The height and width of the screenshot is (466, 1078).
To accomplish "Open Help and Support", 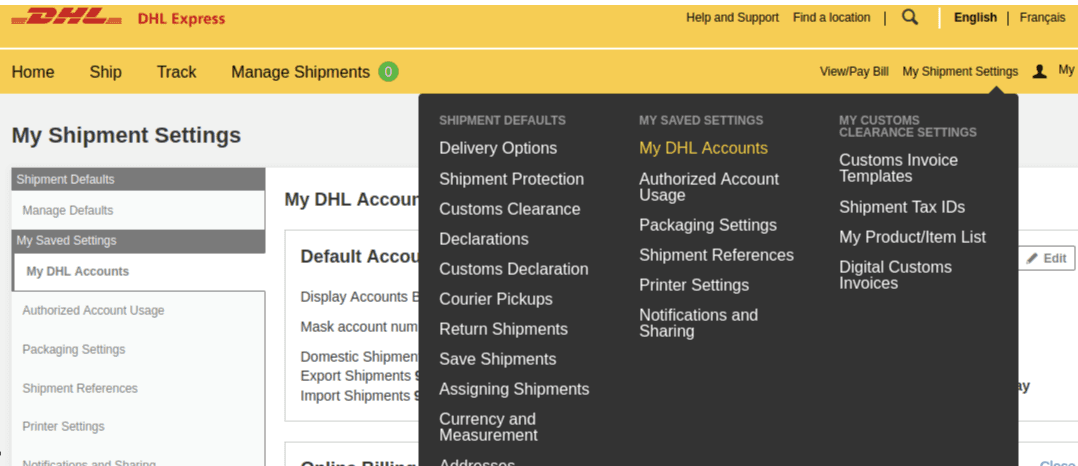I will pyautogui.click(x=732, y=18).
